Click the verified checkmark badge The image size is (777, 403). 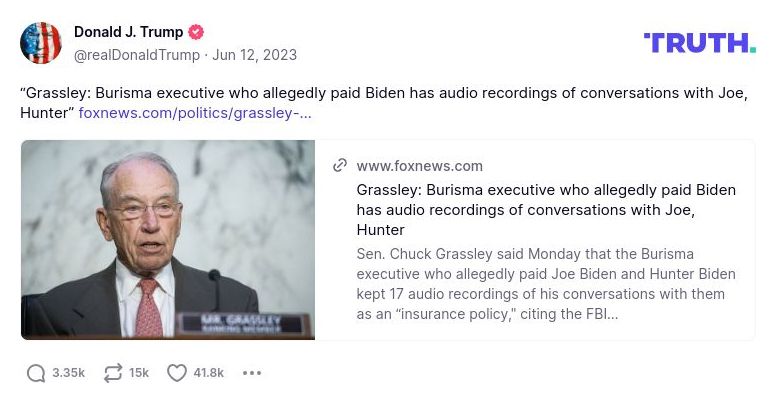tap(196, 32)
